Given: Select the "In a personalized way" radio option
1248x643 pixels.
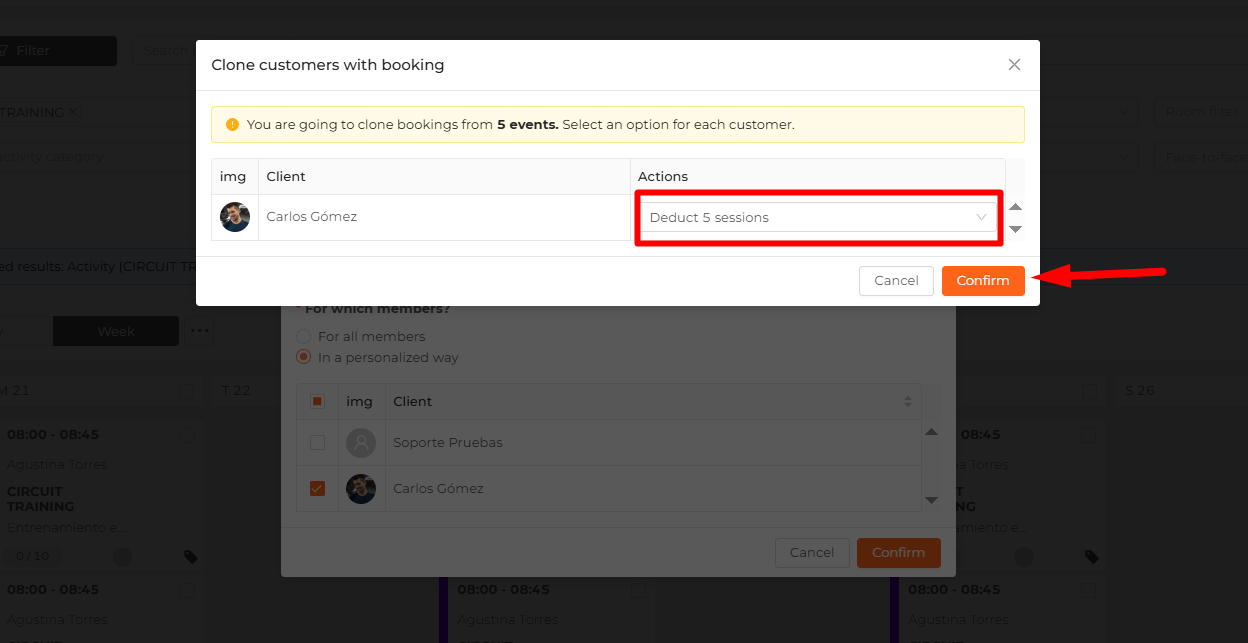Looking at the screenshot, I should point(304,357).
